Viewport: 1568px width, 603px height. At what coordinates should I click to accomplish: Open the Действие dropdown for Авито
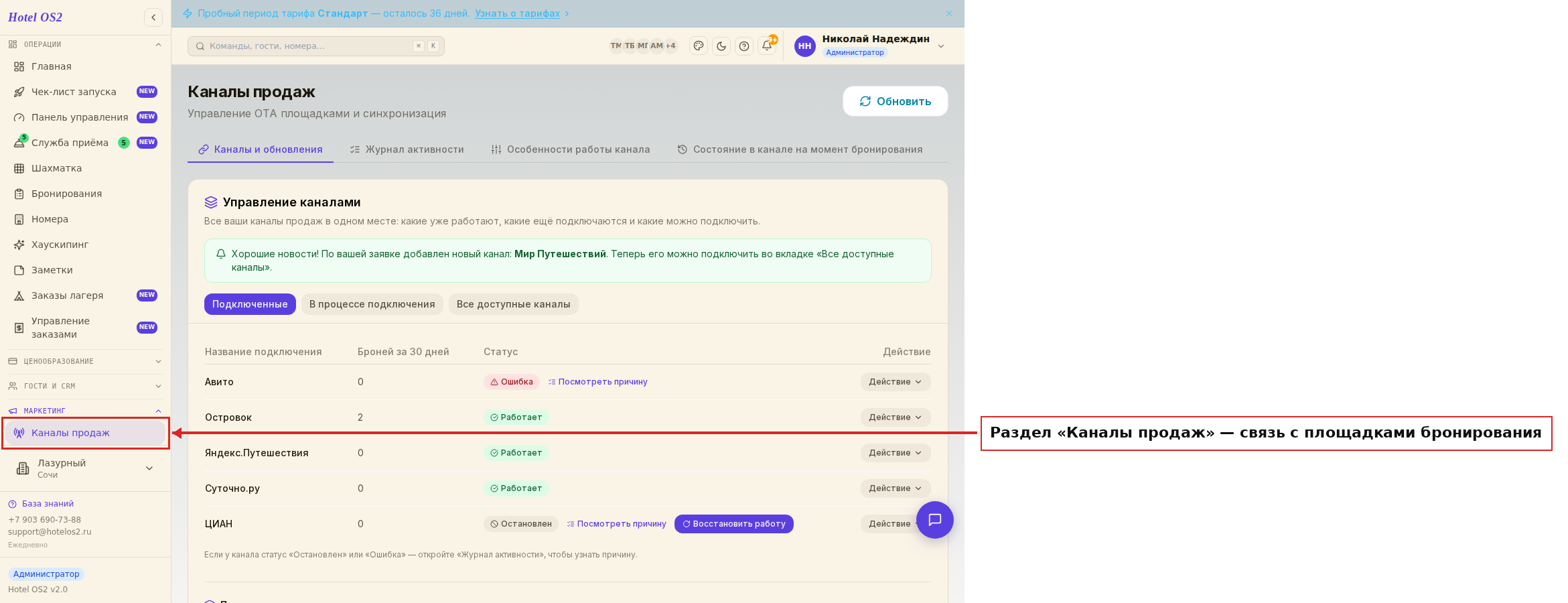[896, 382]
